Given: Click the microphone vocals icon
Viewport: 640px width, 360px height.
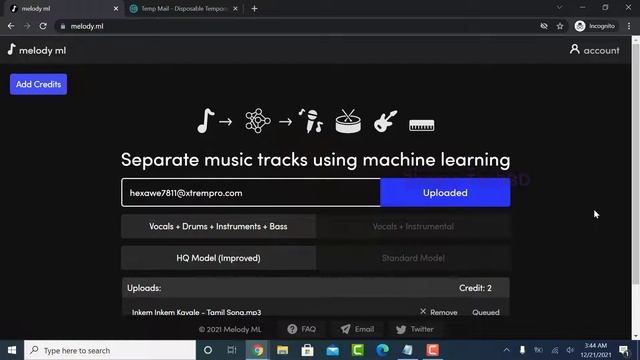Looking at the screenshot, I should 311,121.
